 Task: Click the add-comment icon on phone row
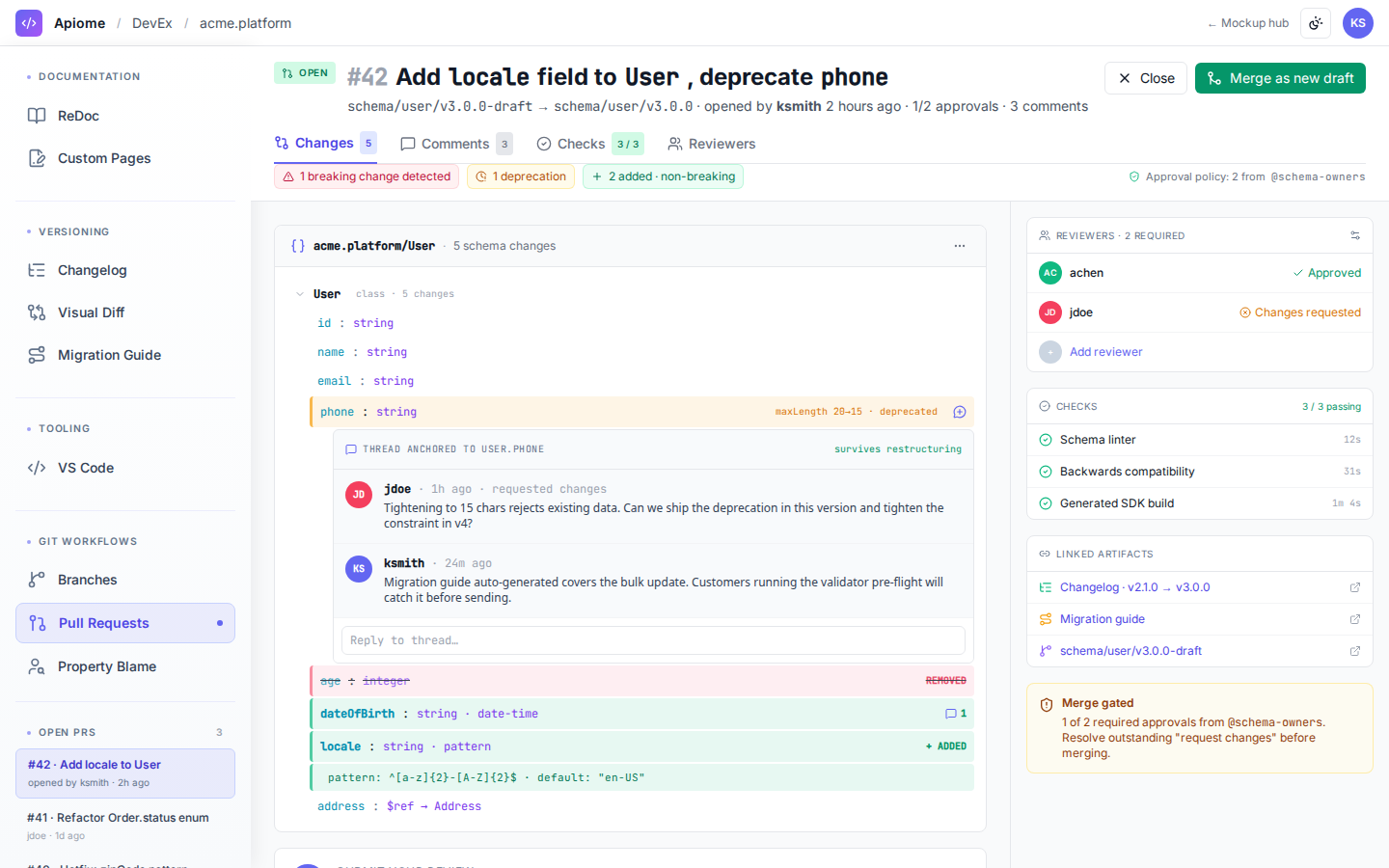click(x=960, y=412)
